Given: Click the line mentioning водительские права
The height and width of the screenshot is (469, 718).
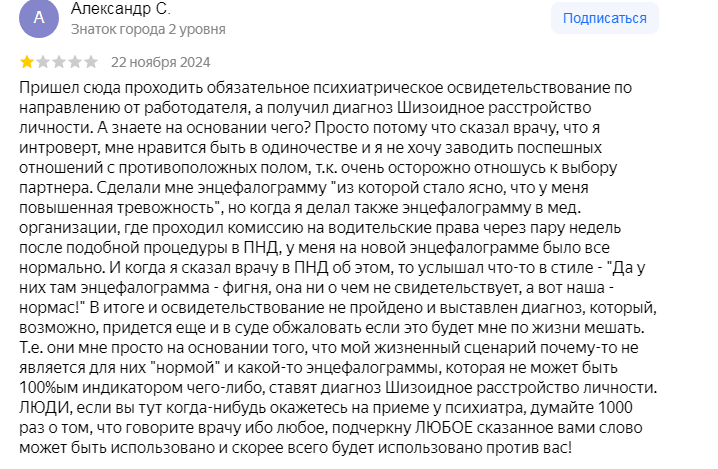Looking at the screenshot, I should coord(320,228).
